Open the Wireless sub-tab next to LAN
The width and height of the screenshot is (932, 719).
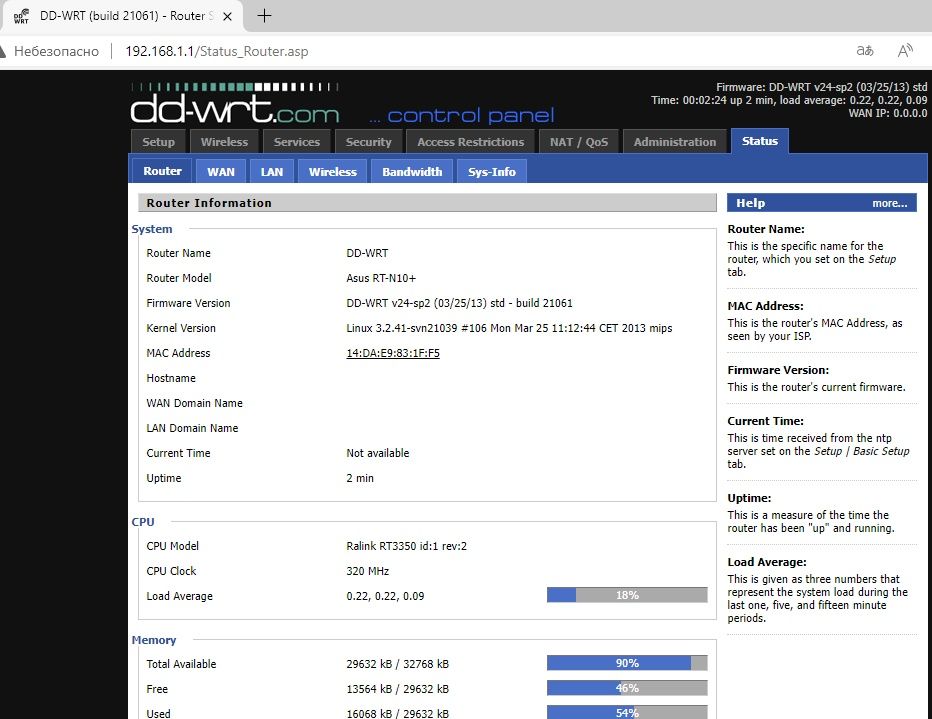(333, 172)
